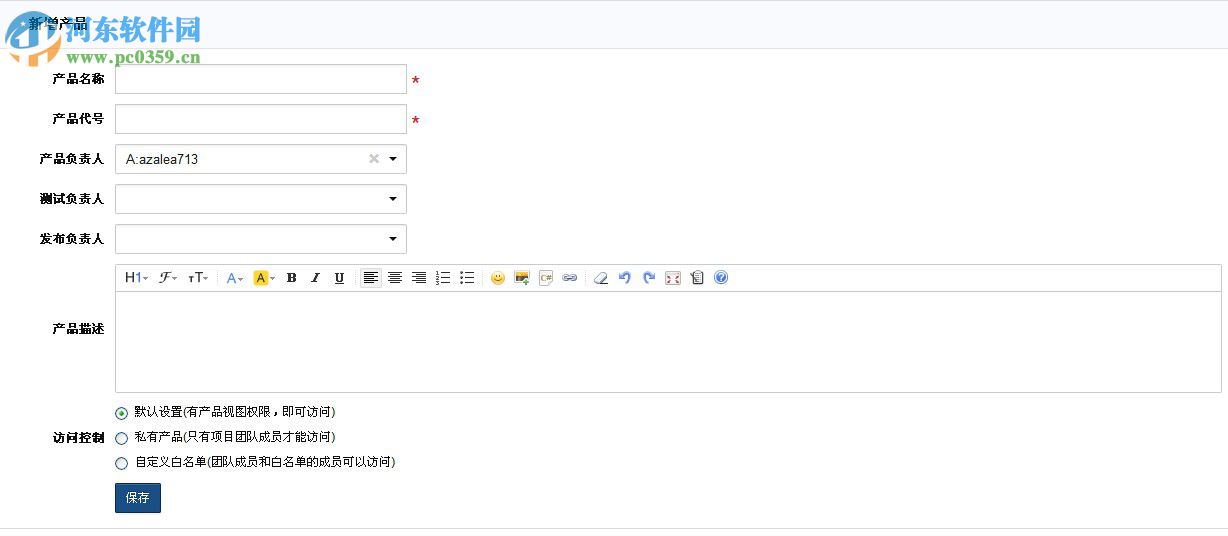Click into the product description text area

coord(668,342)
